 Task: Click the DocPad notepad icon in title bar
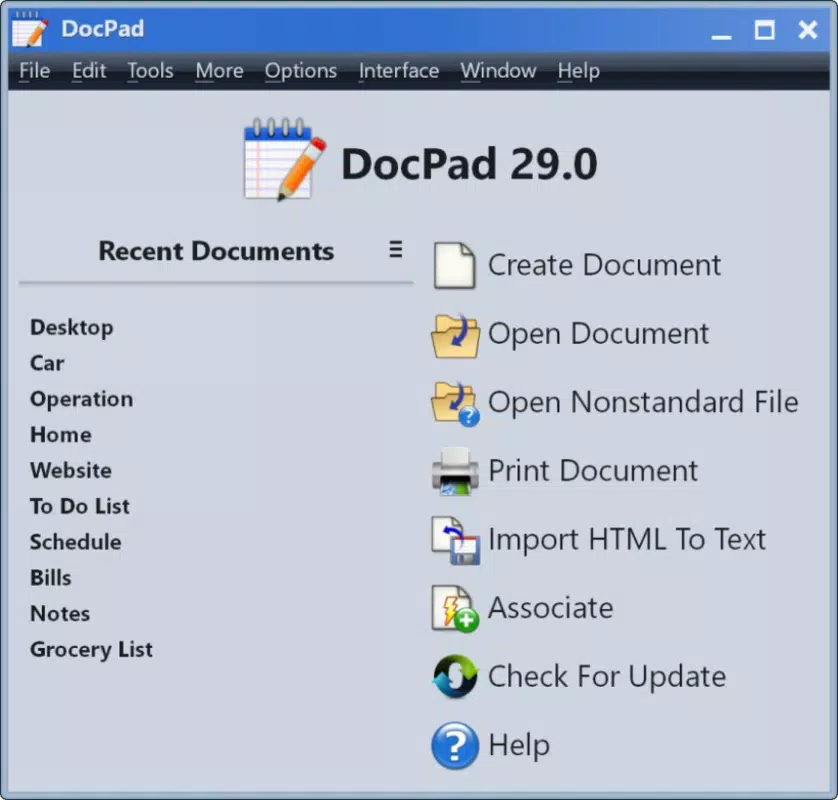pyautogui.click(x=29, y=29)
